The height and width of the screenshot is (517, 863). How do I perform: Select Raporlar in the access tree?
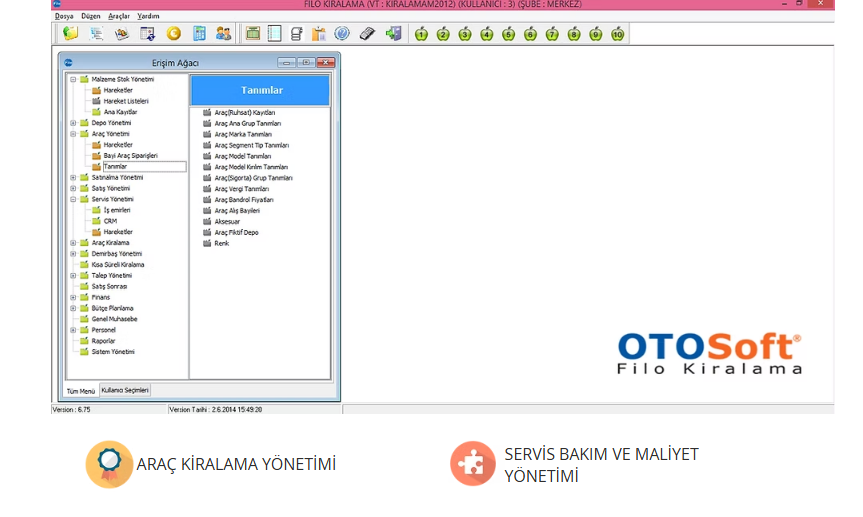(104, 341)
